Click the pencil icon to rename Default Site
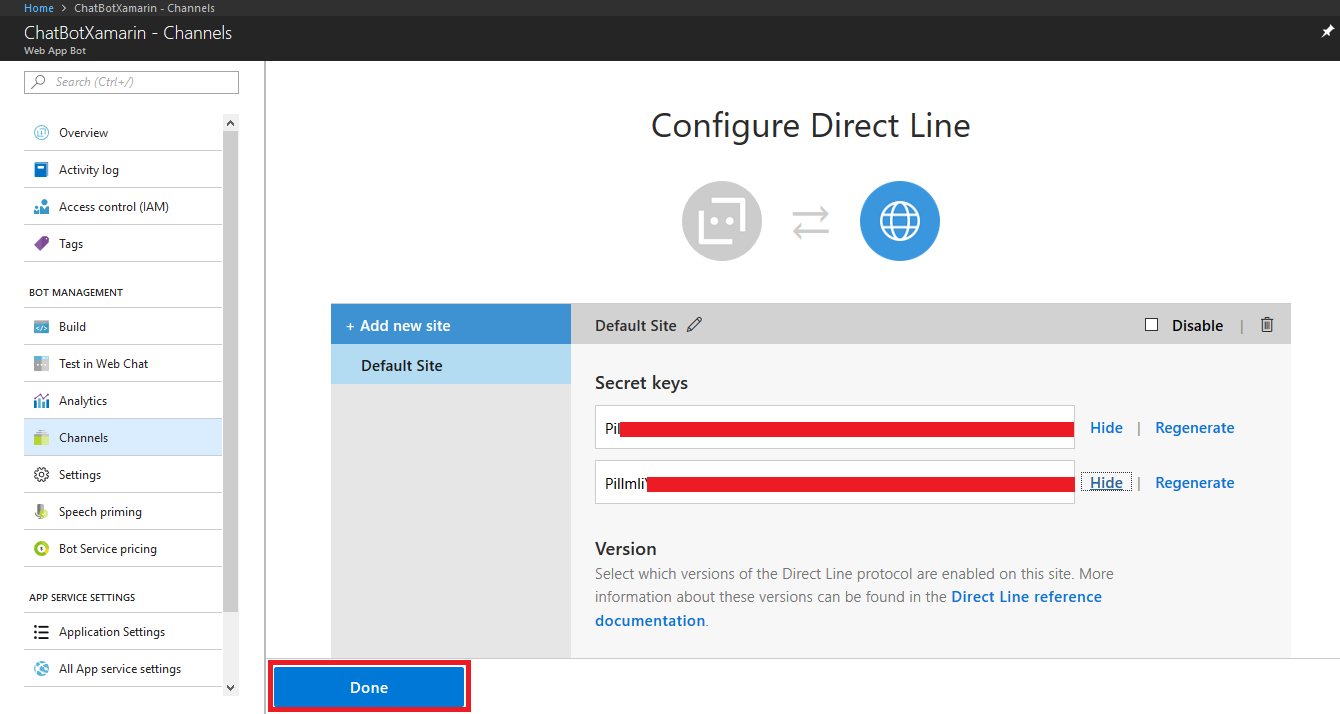The width and height of the screenshot is (1340, 714). tap(694, 325)
